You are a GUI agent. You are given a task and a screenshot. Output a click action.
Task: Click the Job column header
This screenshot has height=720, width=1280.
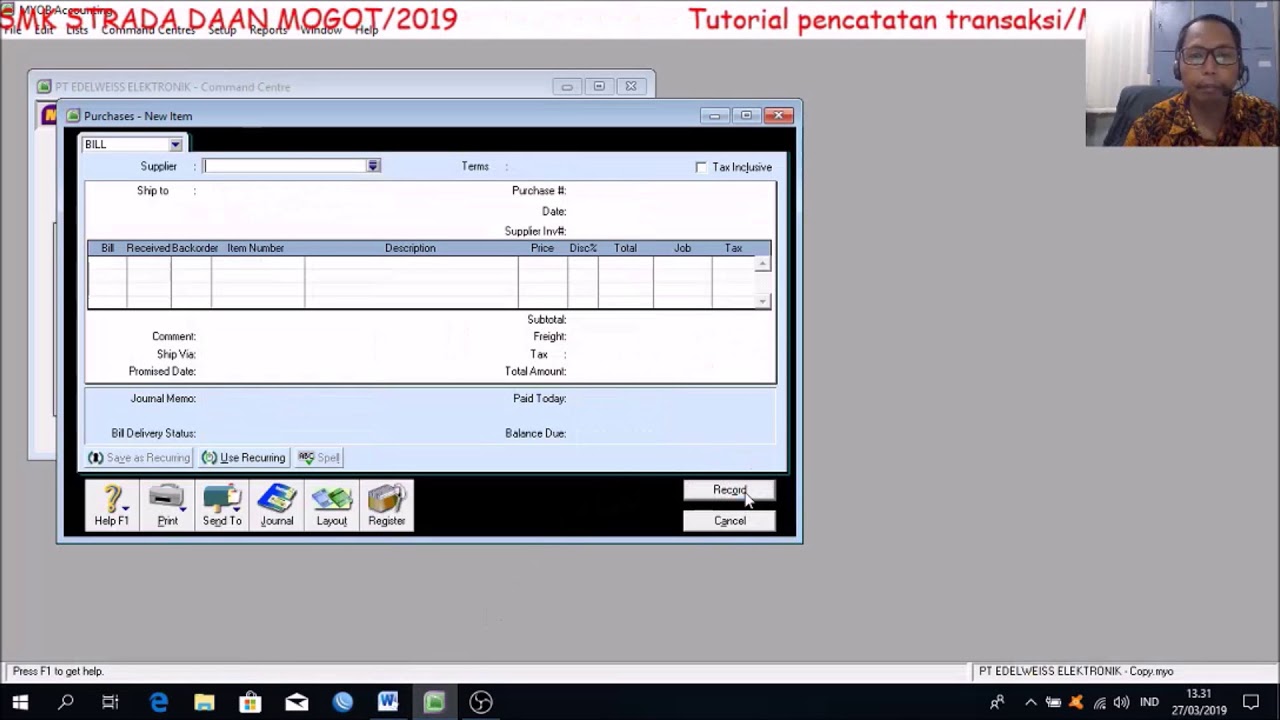[x=682, y=248]
